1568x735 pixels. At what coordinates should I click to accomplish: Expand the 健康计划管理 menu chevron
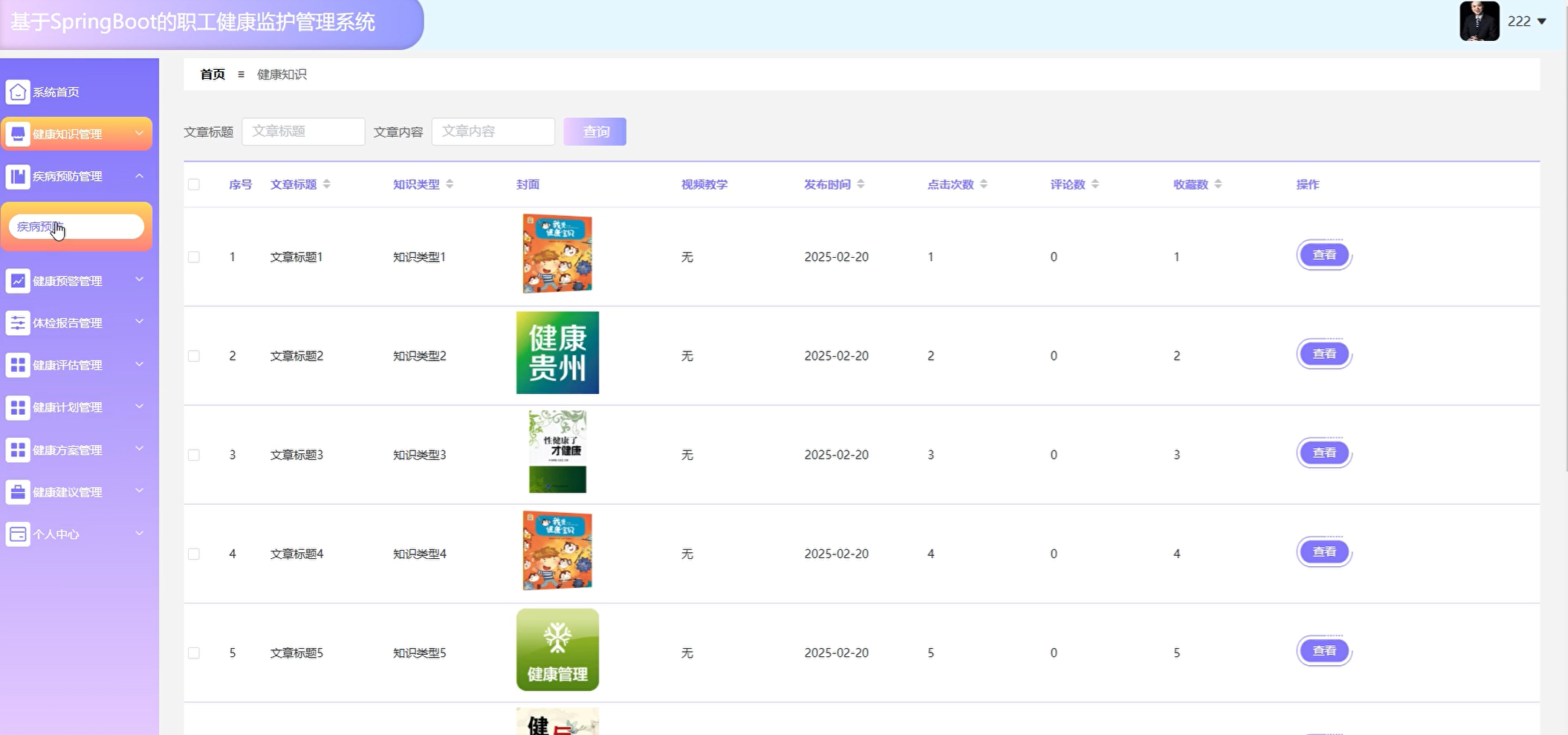click(x=137, y=407)
